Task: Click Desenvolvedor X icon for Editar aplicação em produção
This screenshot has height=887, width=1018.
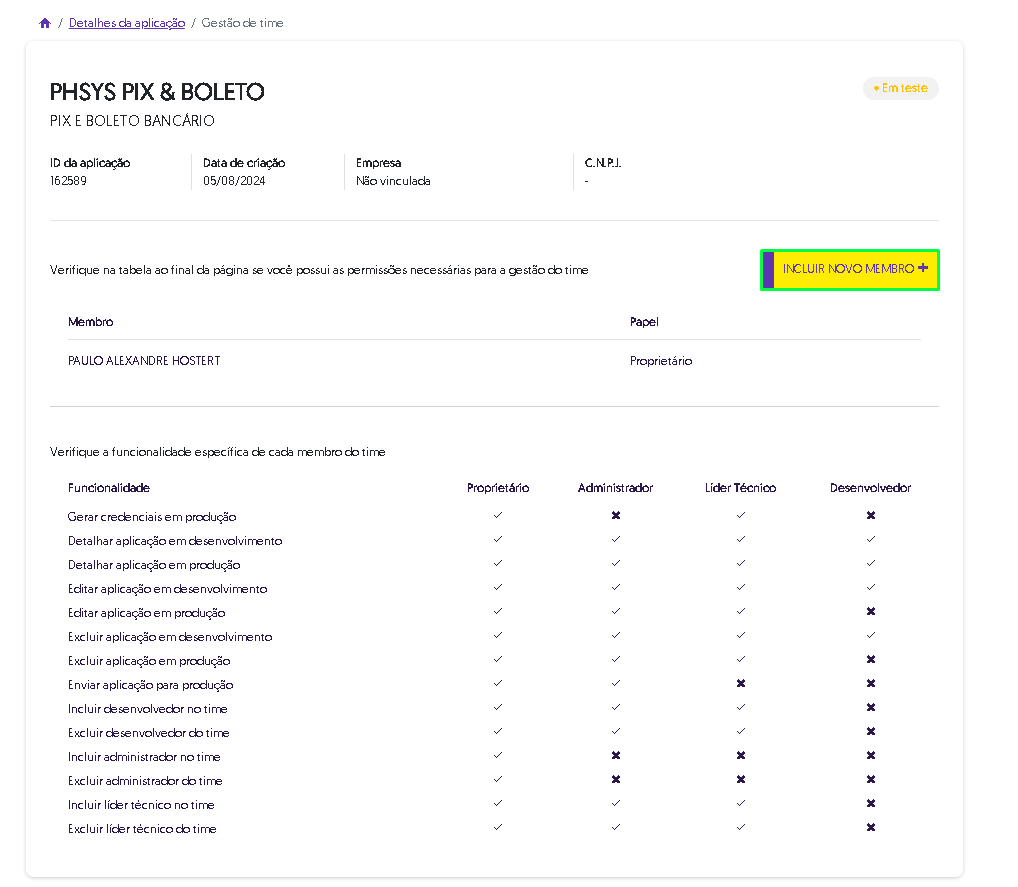Action: [x=871, y=612]
